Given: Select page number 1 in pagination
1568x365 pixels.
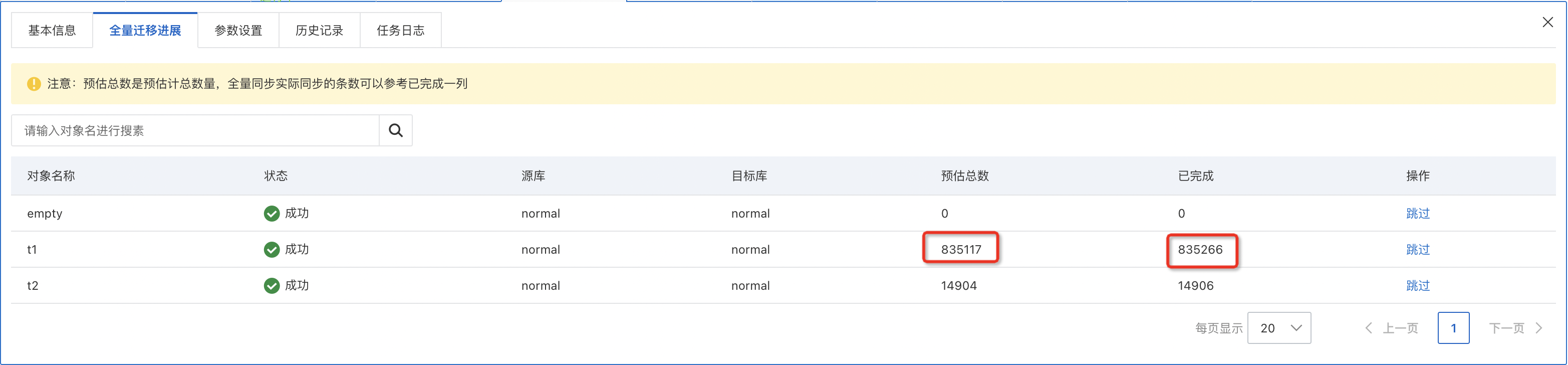Looking at the screenshot, I should coord(1453,328).
